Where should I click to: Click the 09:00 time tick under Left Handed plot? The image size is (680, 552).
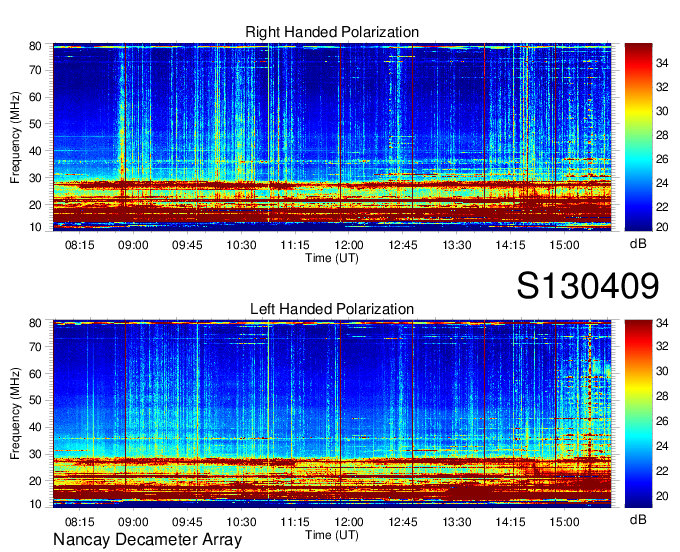[133, 522]
